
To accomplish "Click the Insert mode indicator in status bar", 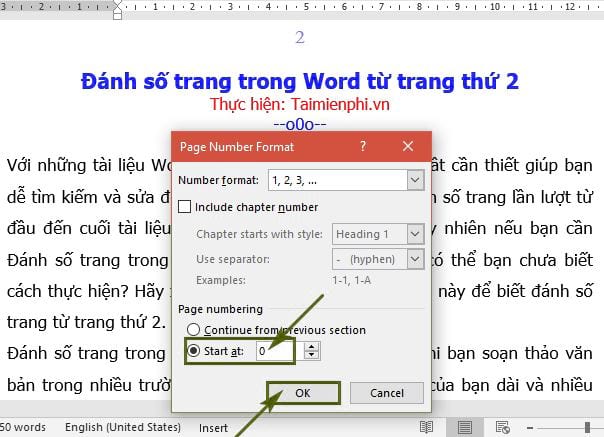I will coord(213,428).
